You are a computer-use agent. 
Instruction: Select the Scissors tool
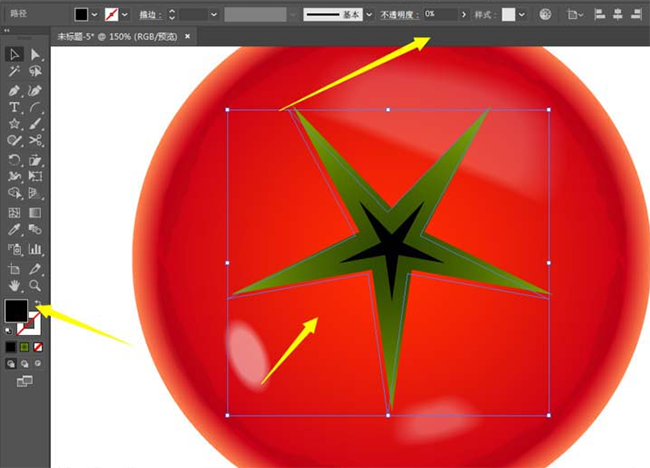[35, 141]
